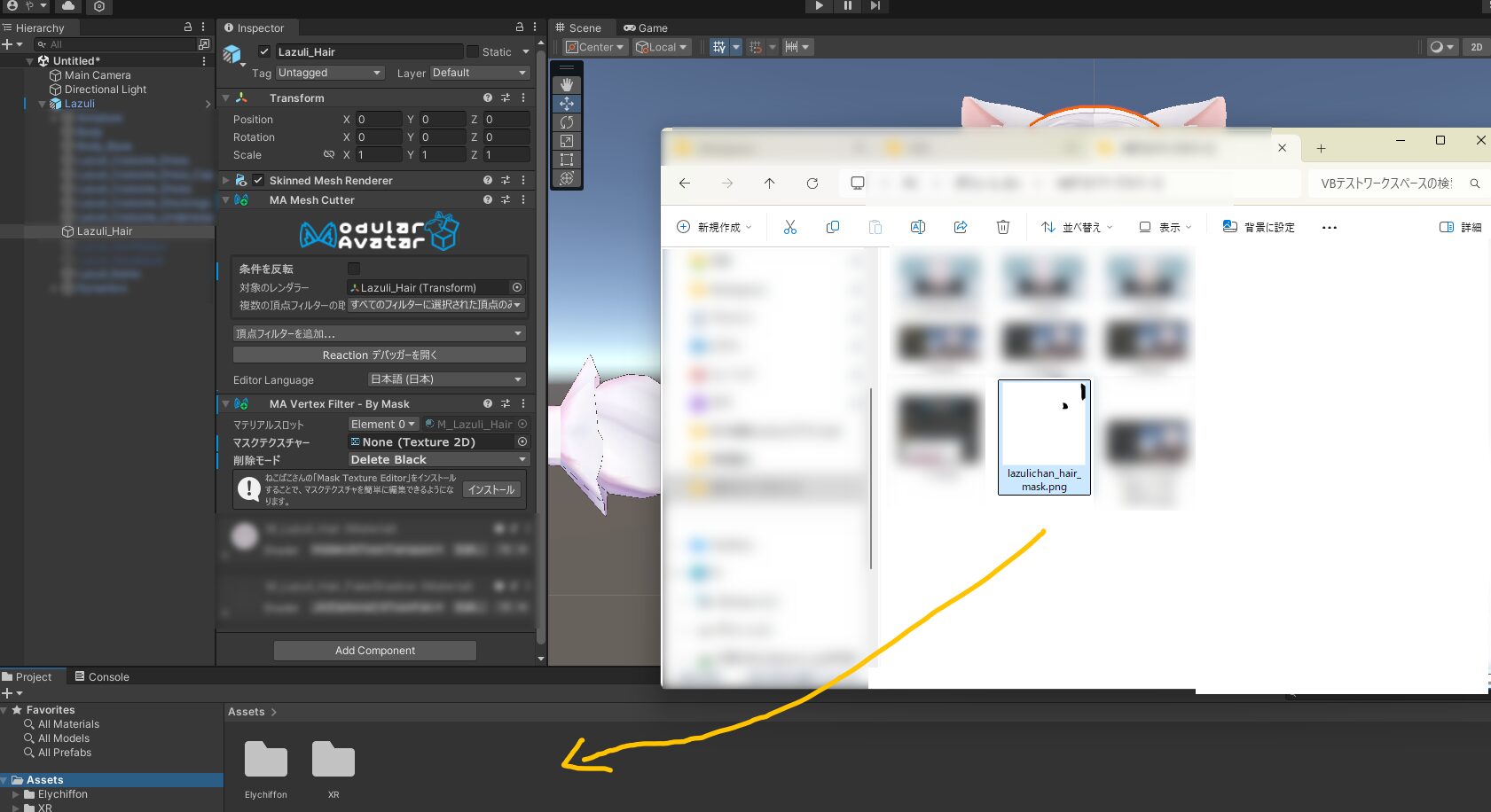This screenshot has height=812, width=1491.
Task: Toggle the Lazuli_Hair active checkbox
Action: click(264, 51)
